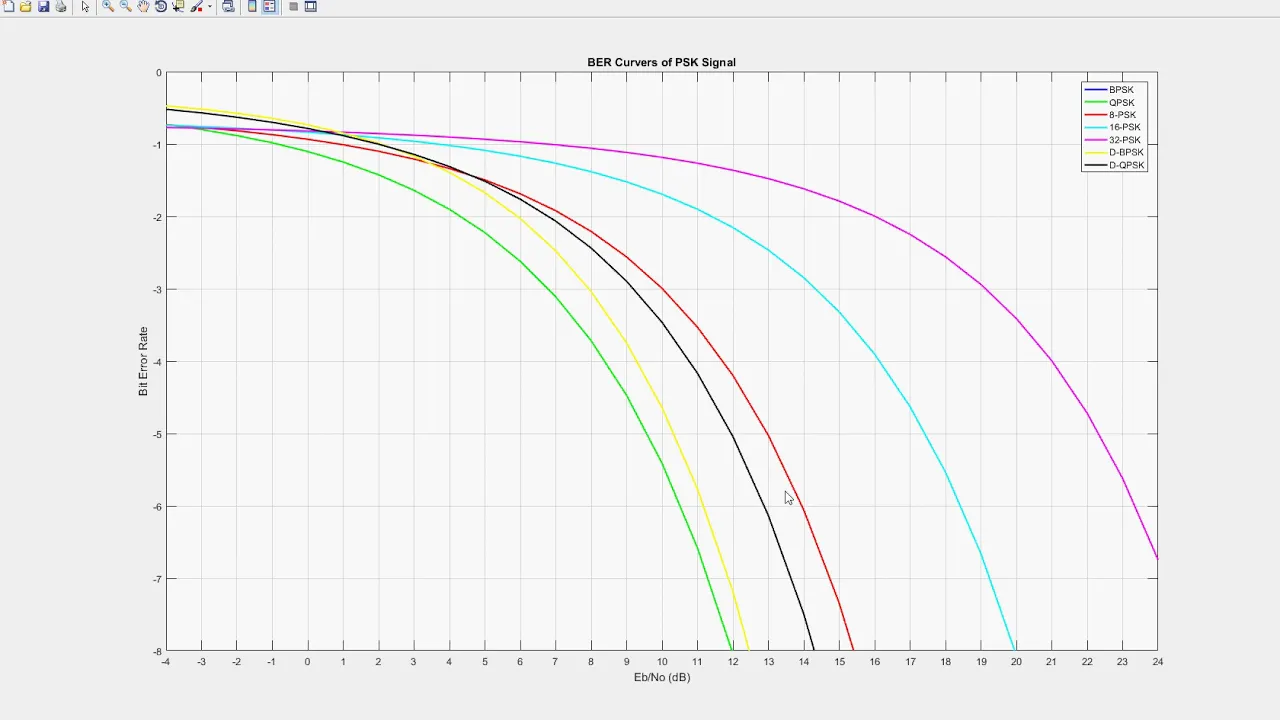Image resolution: width=1280 pixels, height=720 pixels.
Task: Select the Zoom Out magnifier tool
Action: [126, 6]
